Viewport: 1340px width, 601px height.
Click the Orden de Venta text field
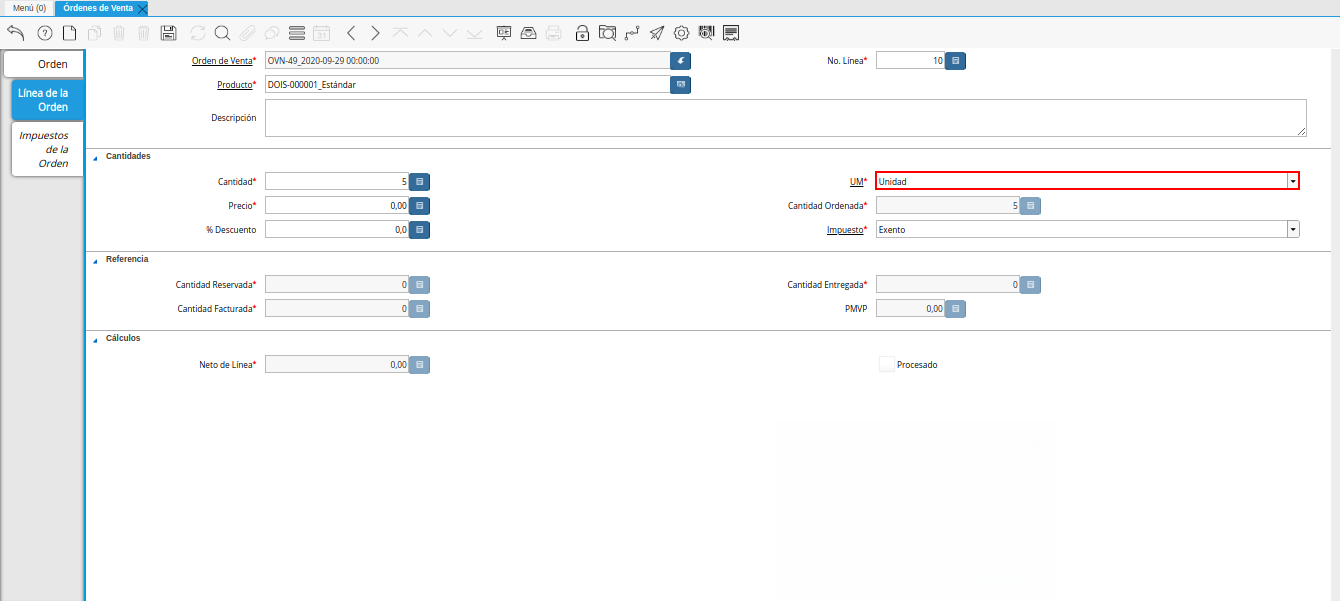click(x=467, y=61)
